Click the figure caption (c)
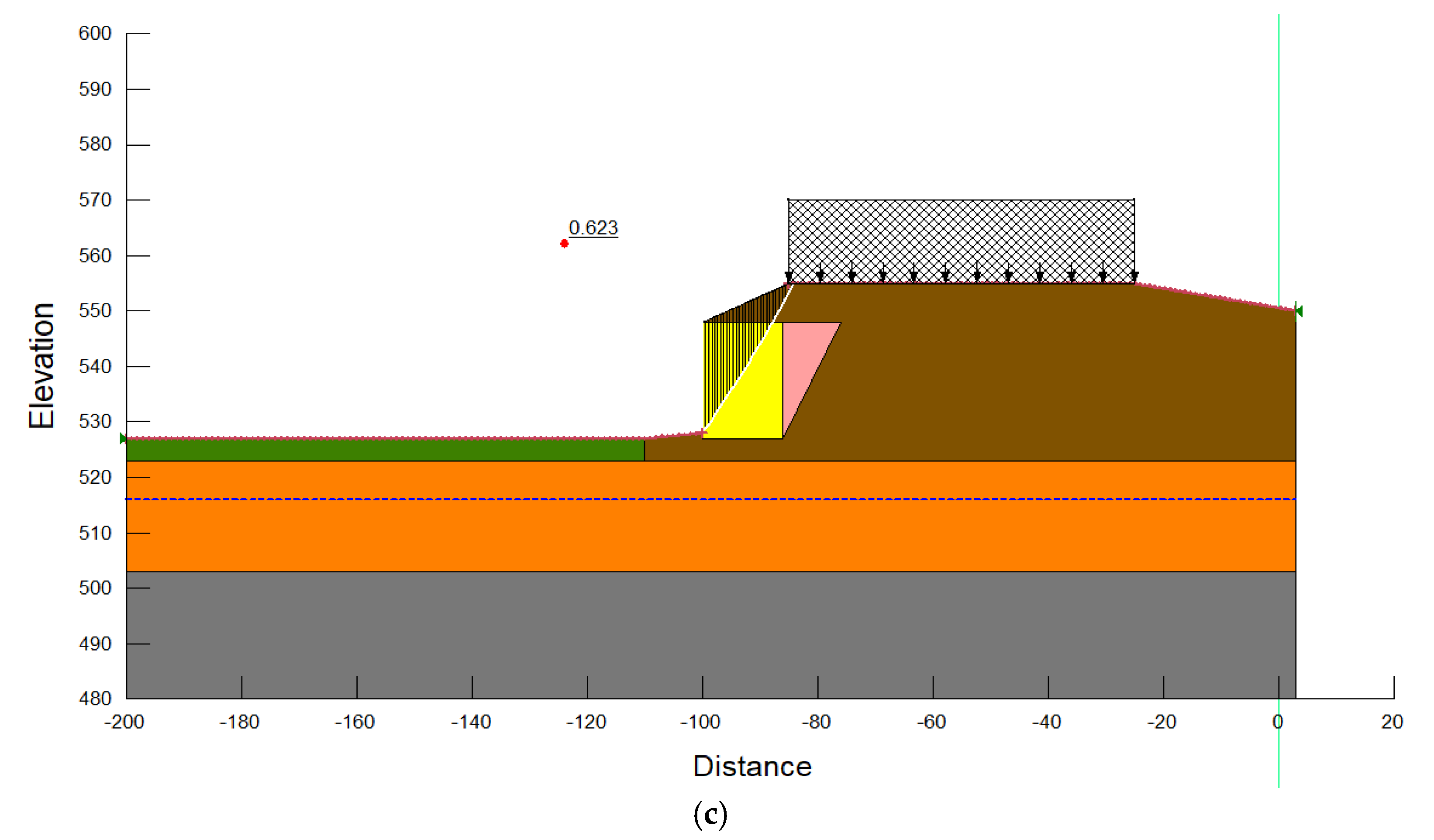The image size is (1434, 840). pos(710,815)
